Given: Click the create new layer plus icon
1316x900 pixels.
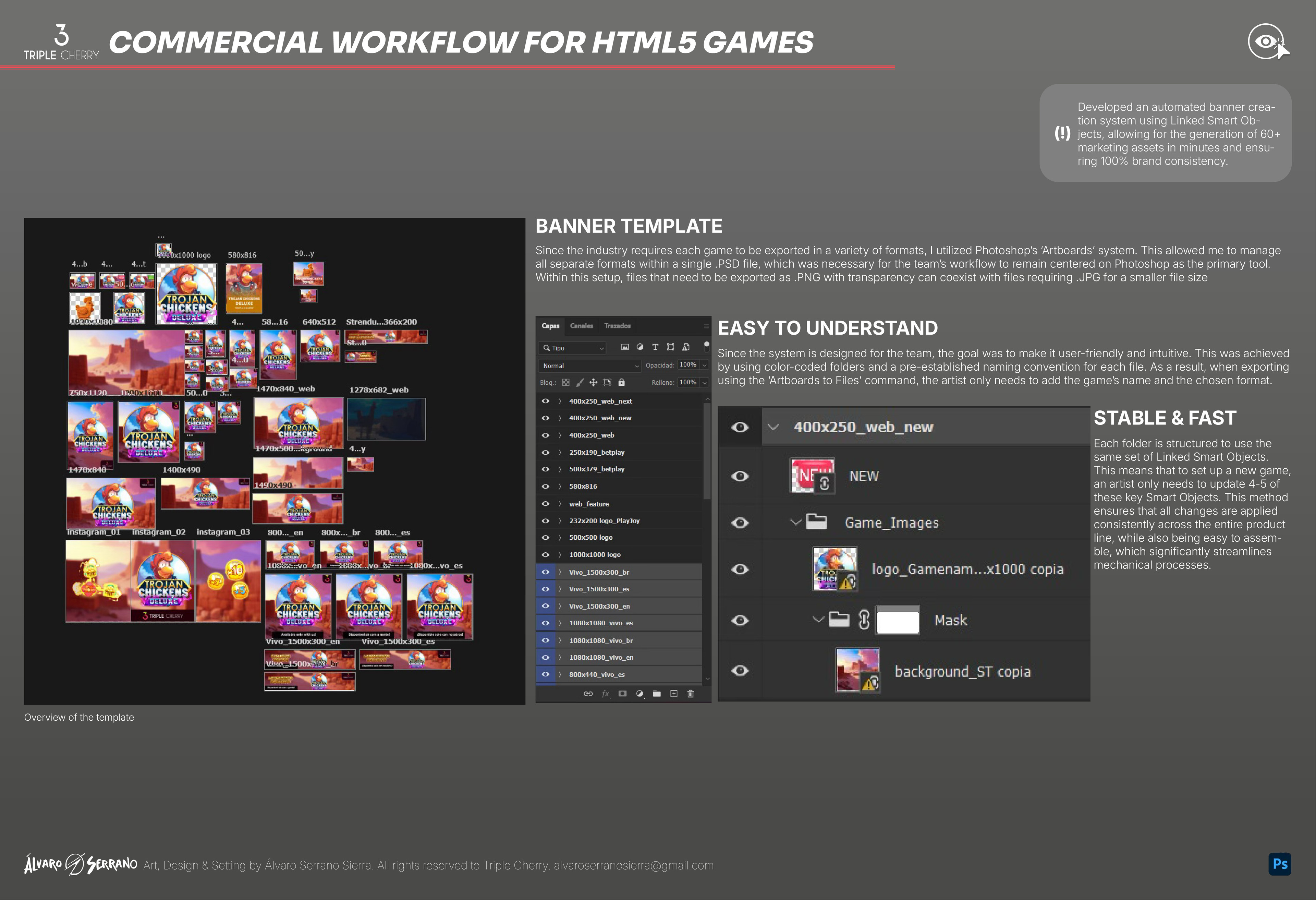Looking at the screenshot, I should (x=674, y=693).
